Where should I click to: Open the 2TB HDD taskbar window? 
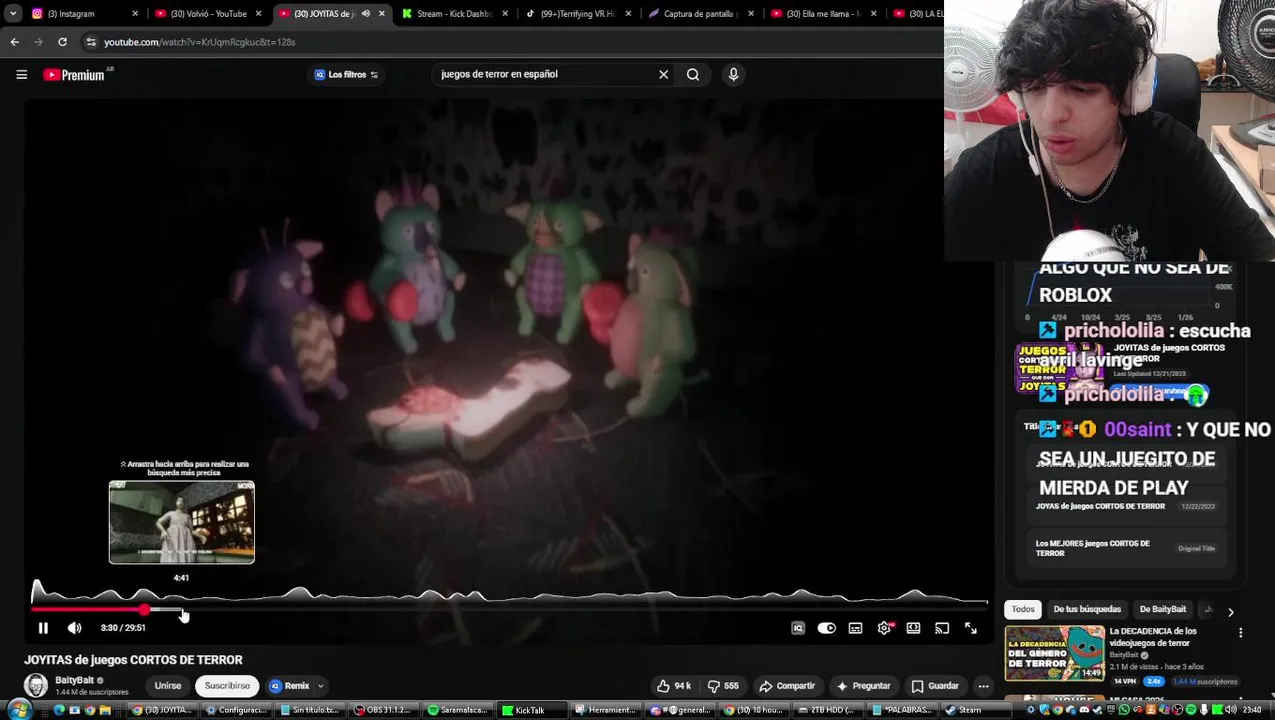click(826, 710)
